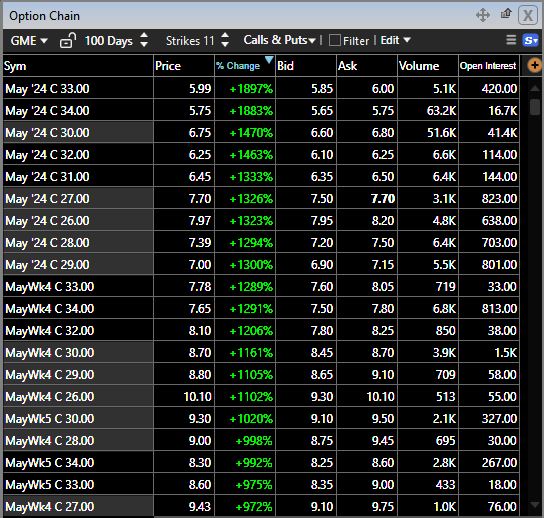Increase the 100 Days value with up arrow
The width and height of the screenshot is (544, 518).
point(144,35)
